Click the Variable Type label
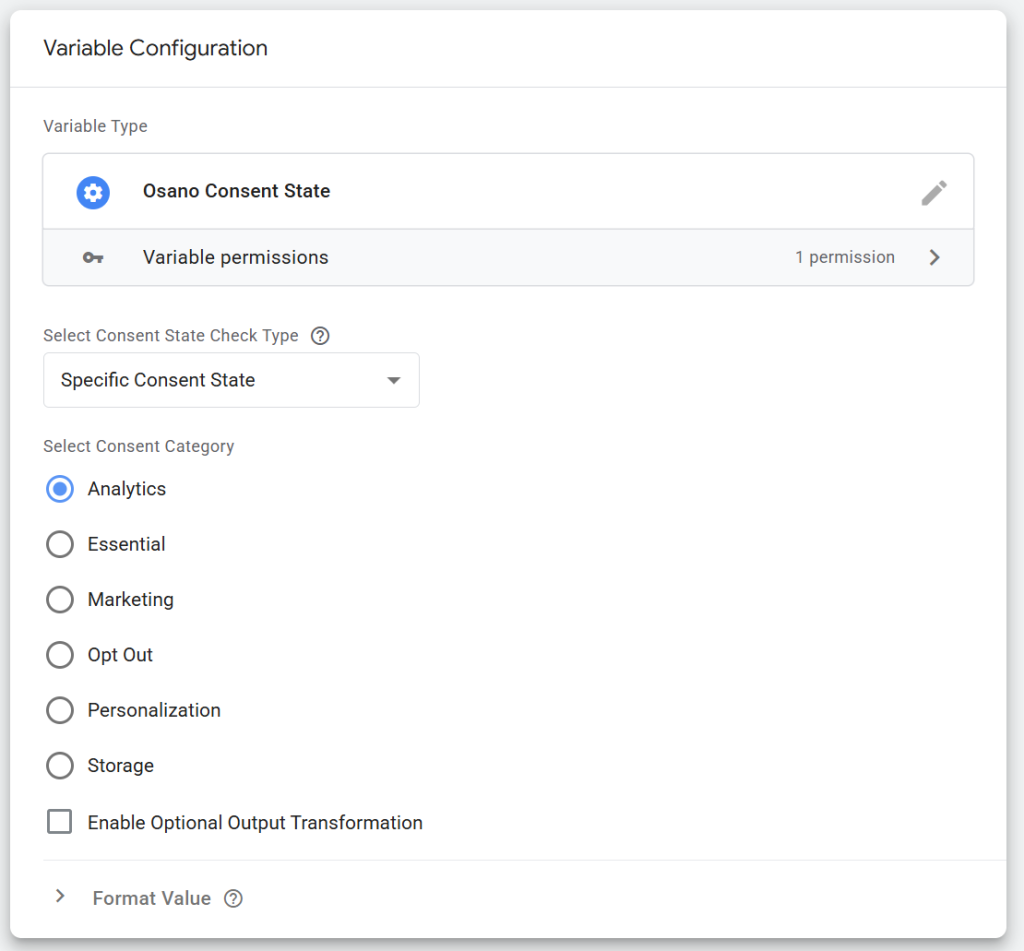The width and height of the screenshot is (1024, 951). pos(95,126)
